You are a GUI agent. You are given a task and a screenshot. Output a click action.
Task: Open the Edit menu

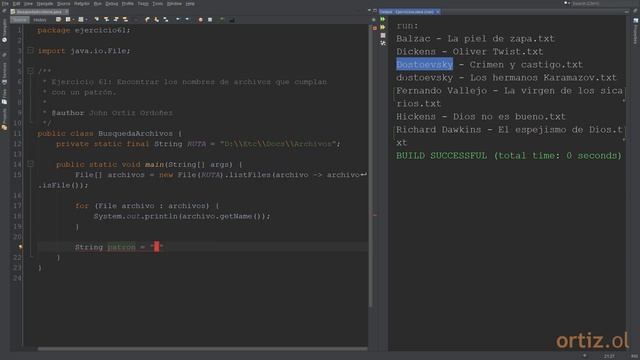pyautogui.click(x=16, y=4)
